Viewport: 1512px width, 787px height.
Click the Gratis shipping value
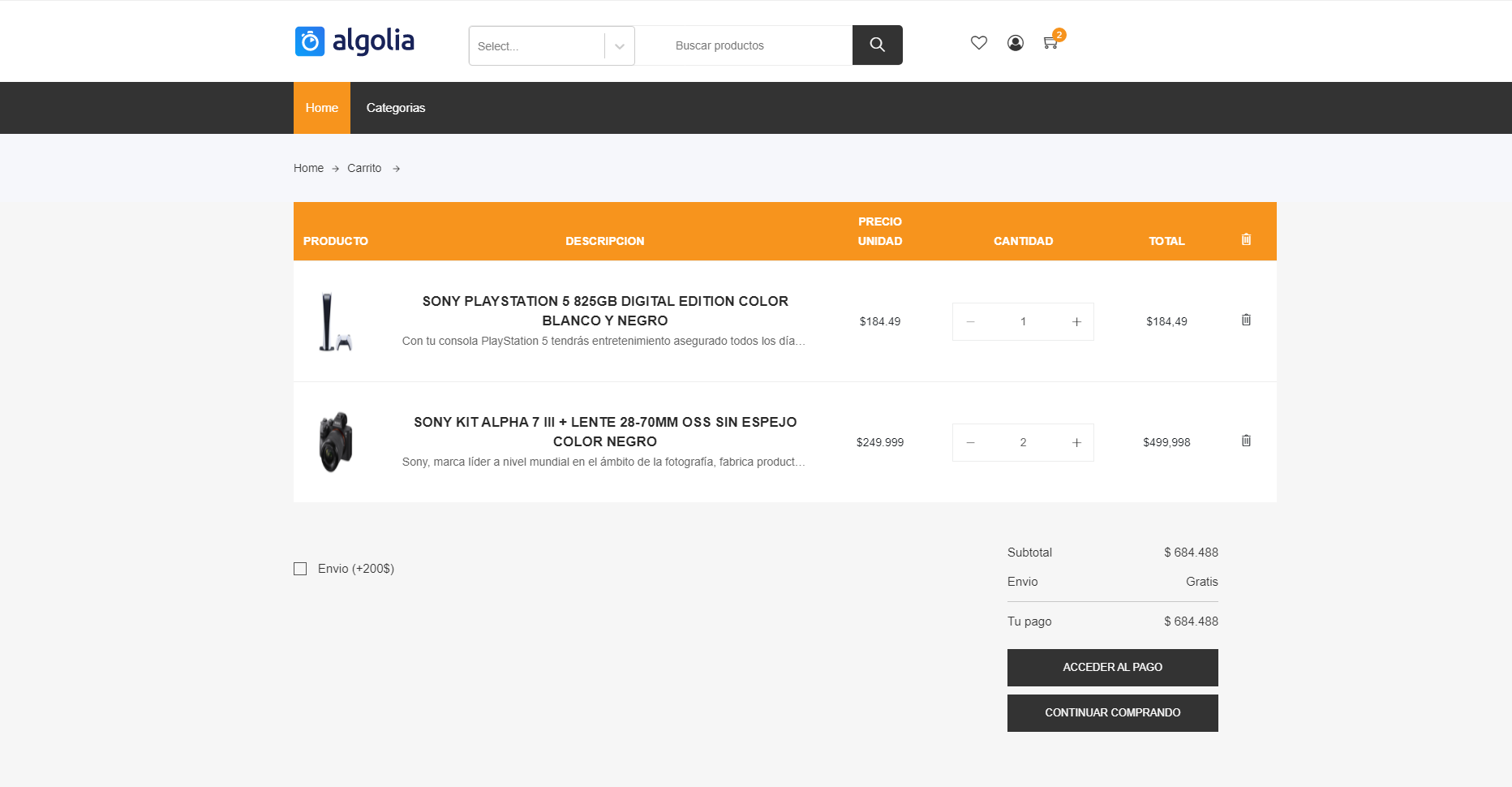(x=1202, y=582)
